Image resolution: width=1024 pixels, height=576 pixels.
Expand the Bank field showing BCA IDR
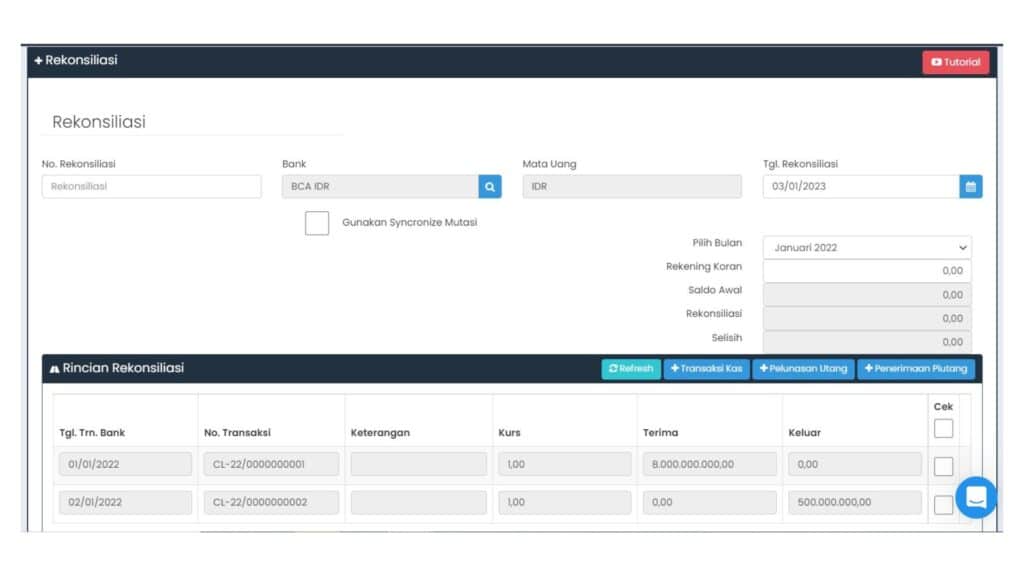tap(380, 186)
